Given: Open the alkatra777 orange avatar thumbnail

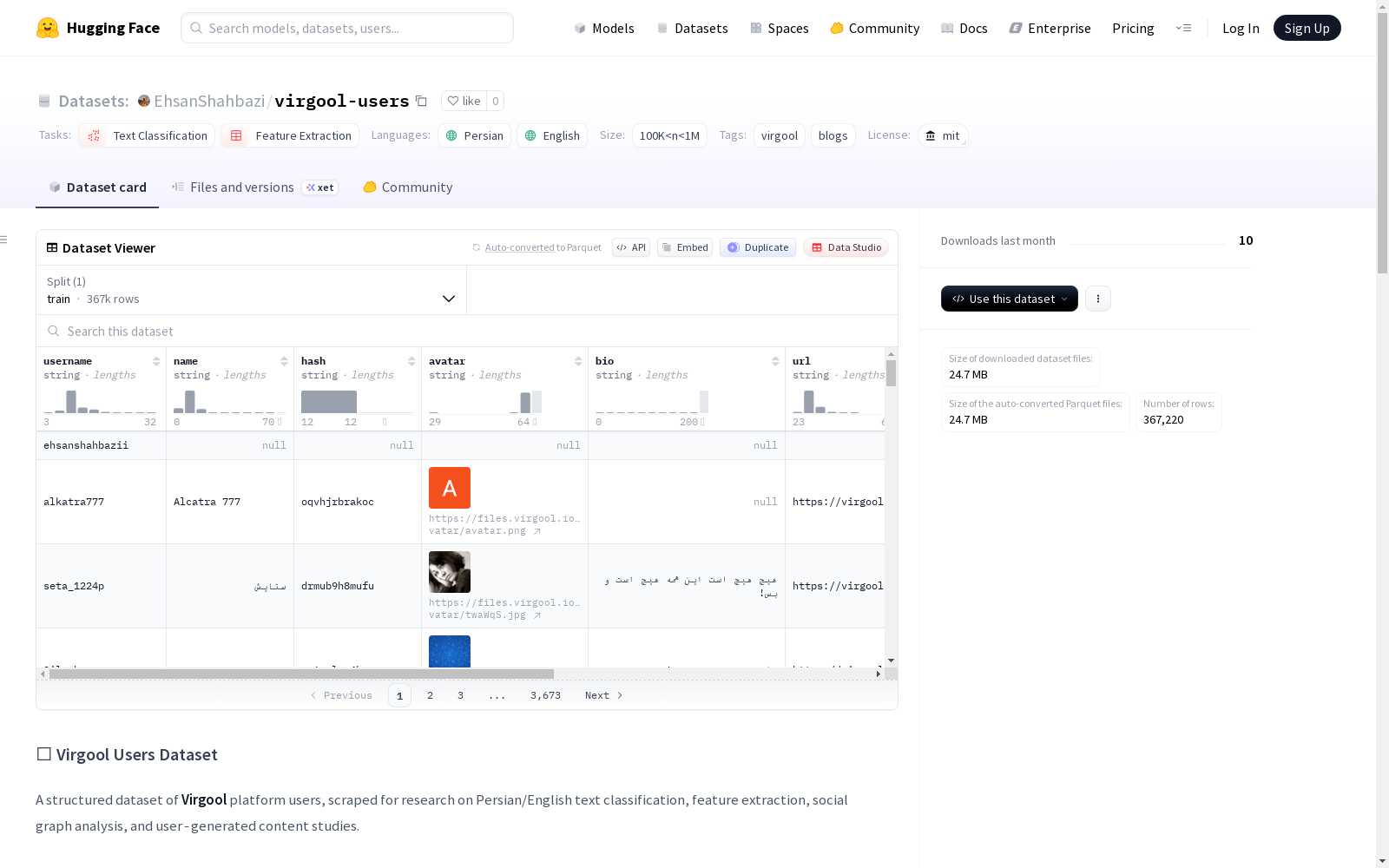Looking at the screenshot, I should point(450,488).
